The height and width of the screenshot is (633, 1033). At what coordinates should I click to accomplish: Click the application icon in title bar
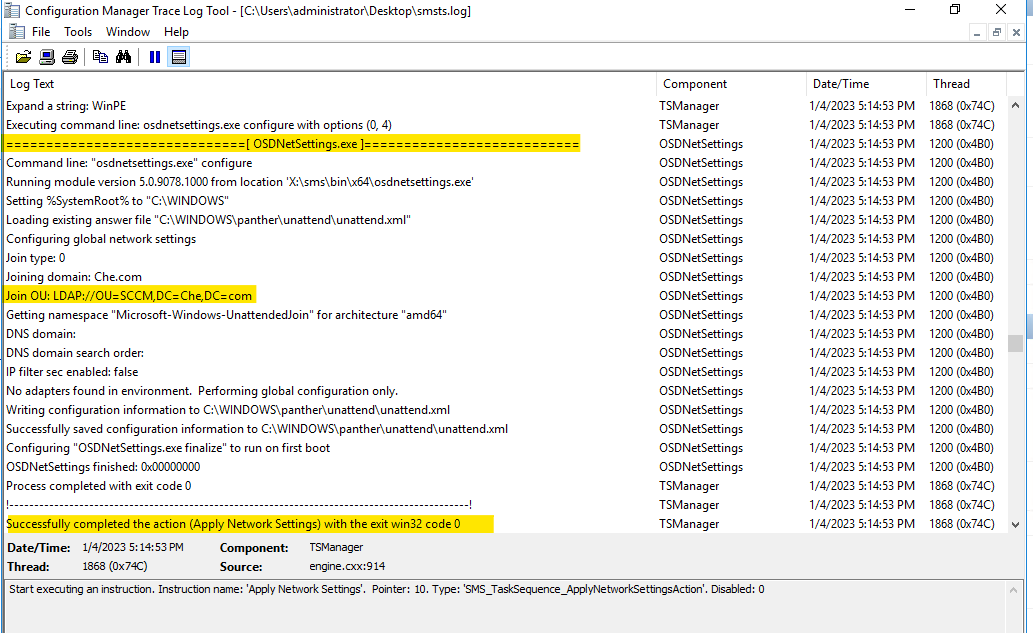11,11
